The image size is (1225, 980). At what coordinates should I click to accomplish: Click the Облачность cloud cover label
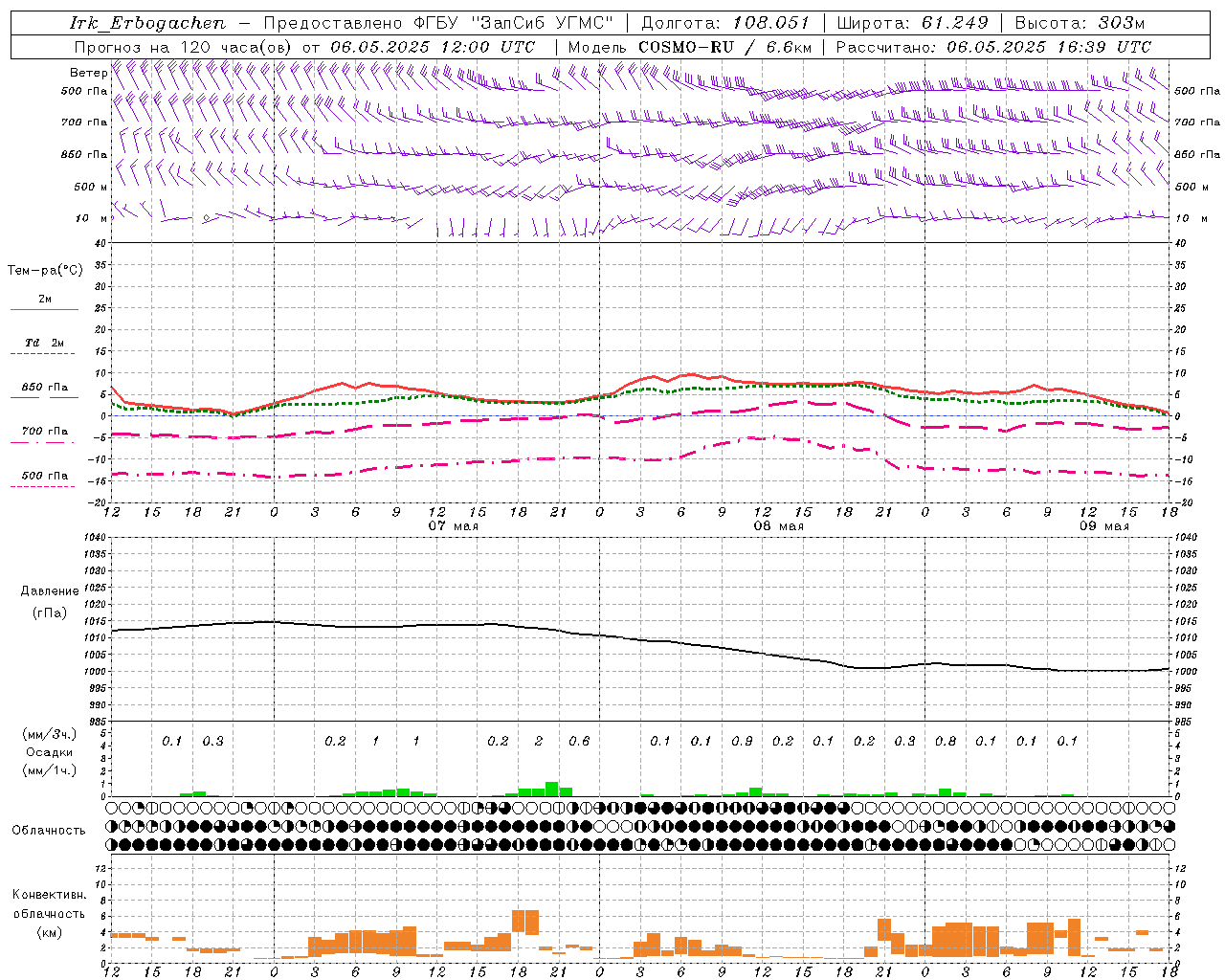pyautogui.click(x=49, y=831)
